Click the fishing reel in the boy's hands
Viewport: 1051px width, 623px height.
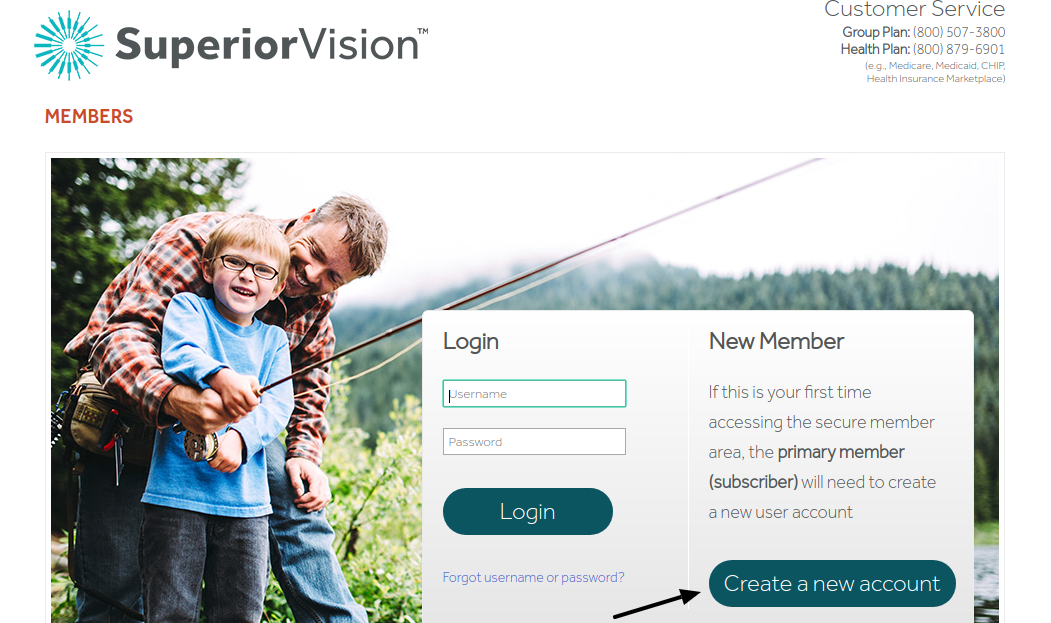[200, 445]
